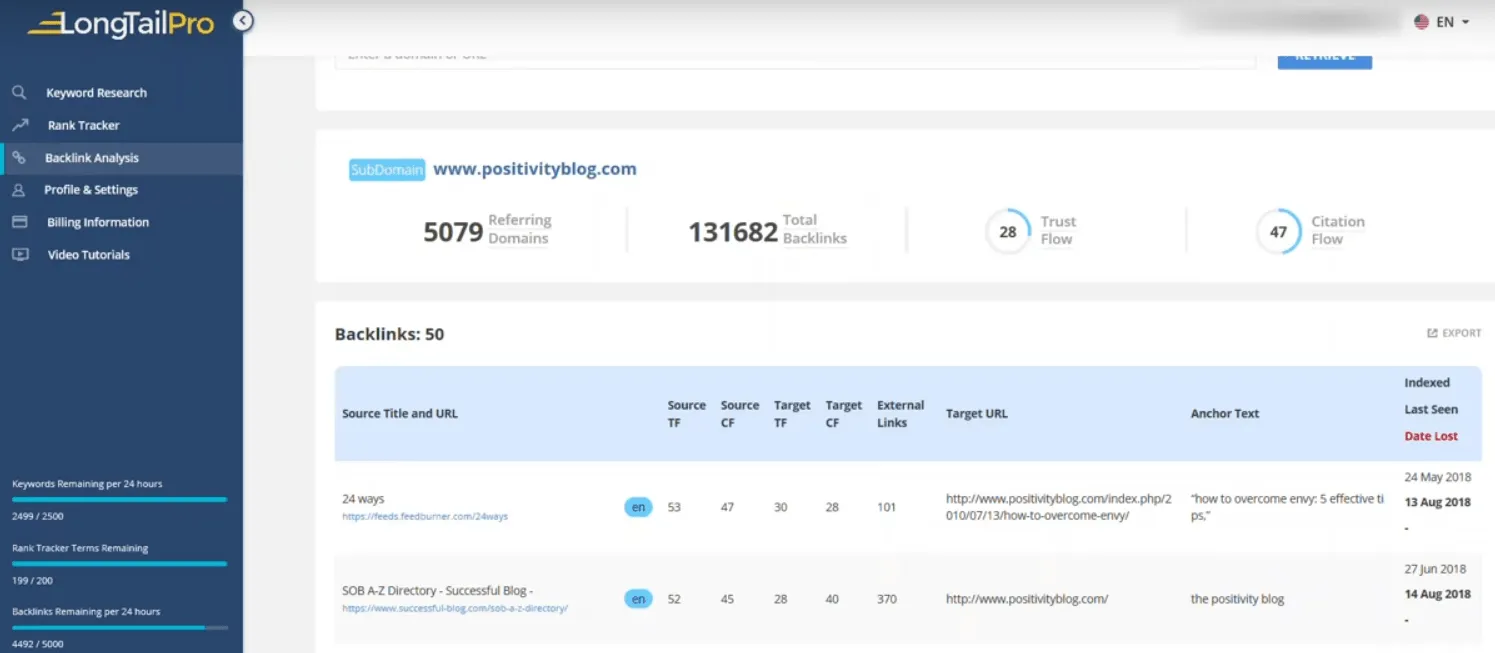Open the Rank Tracker menu item

(x=83, y=125)
